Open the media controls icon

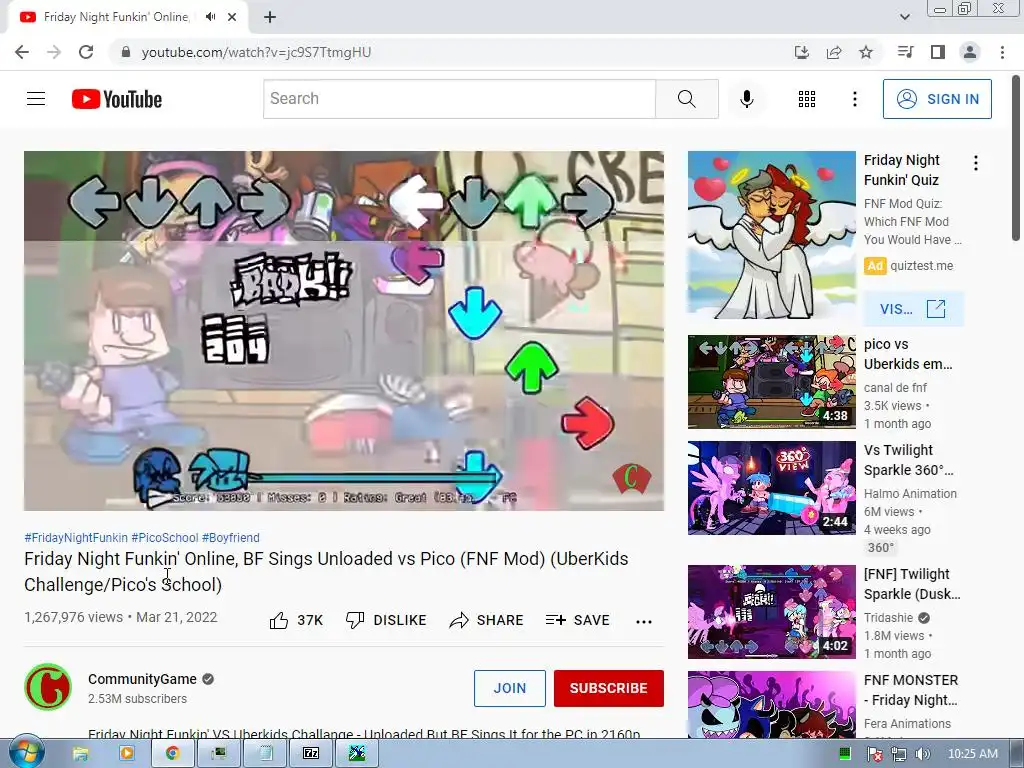tap(905, 52)
